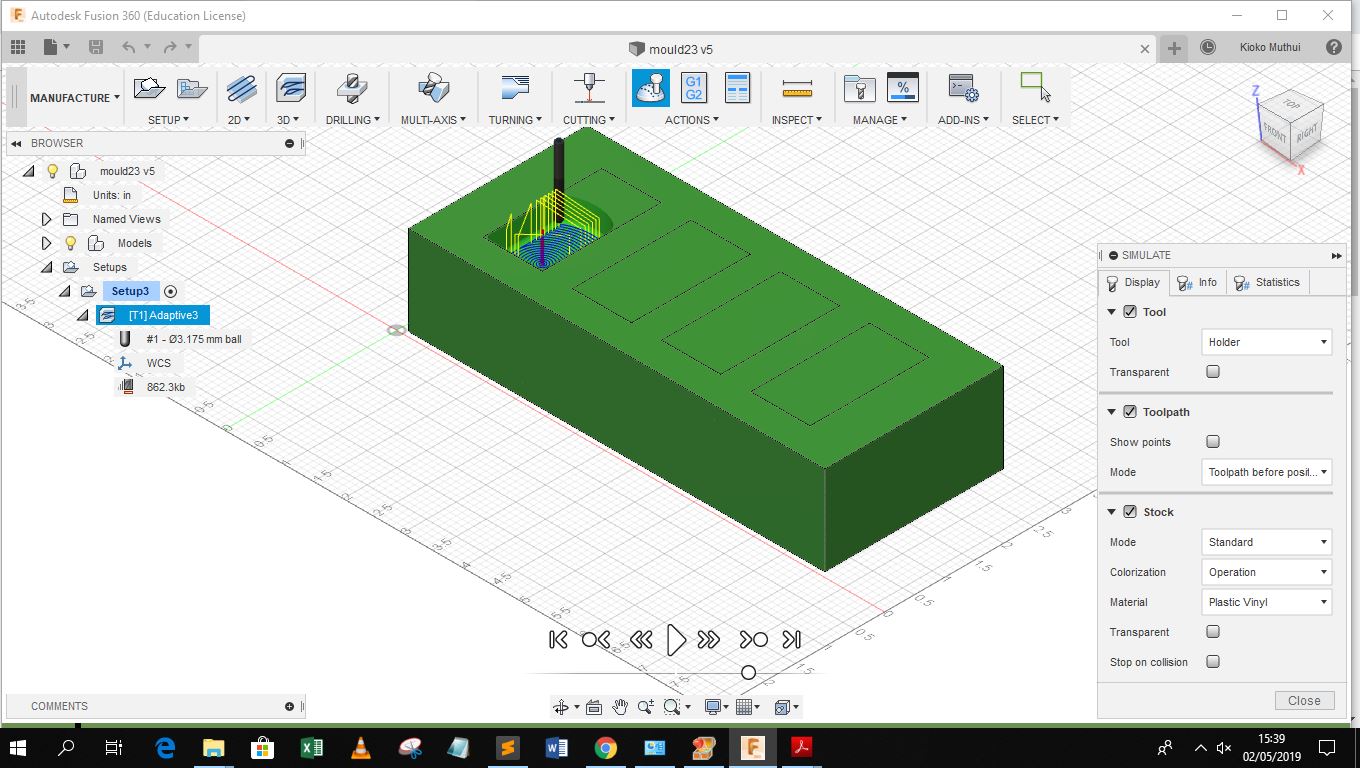Open the Task Manager percent icon
Viewport: 1360px width, 768px height.
coord(903,88)
